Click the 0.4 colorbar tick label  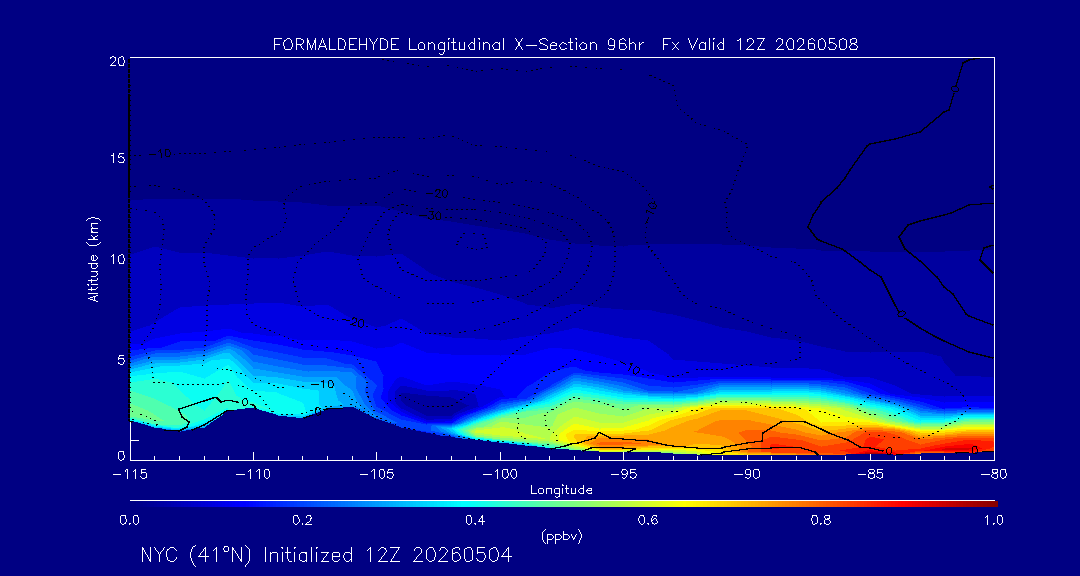tap(474, 520)
